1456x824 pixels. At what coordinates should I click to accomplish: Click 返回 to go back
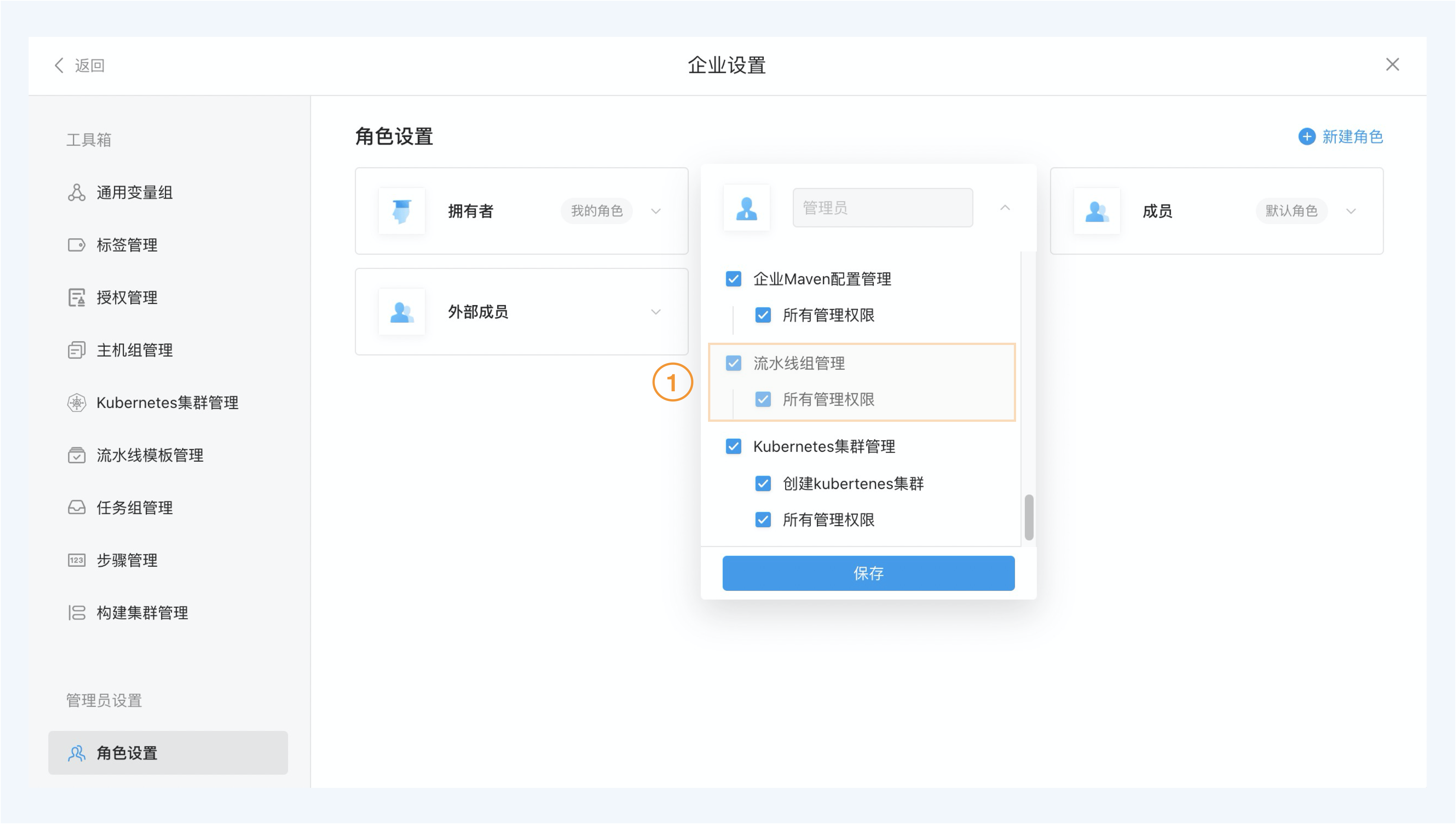[x=89, y=66]
